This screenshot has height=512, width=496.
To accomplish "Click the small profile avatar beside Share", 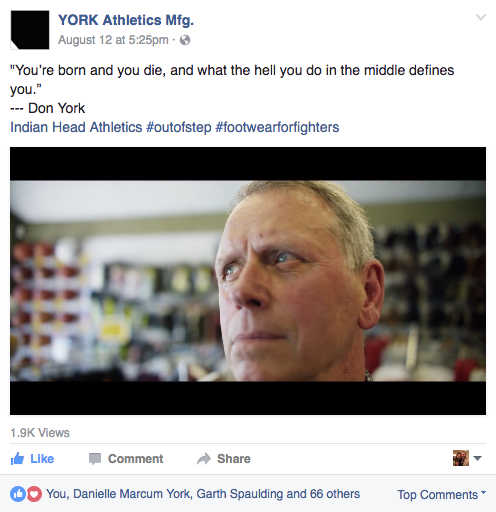I will click(461, 458).
